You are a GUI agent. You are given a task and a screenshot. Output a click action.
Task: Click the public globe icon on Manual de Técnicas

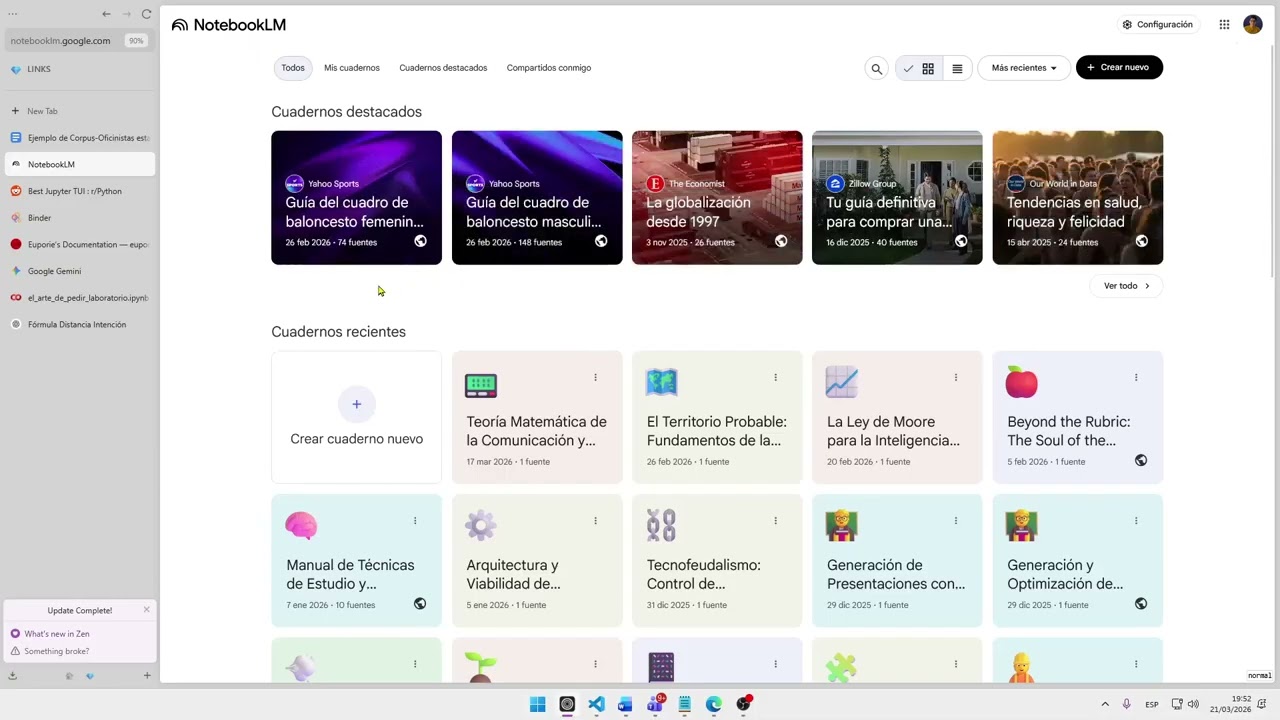click(420, 604)
